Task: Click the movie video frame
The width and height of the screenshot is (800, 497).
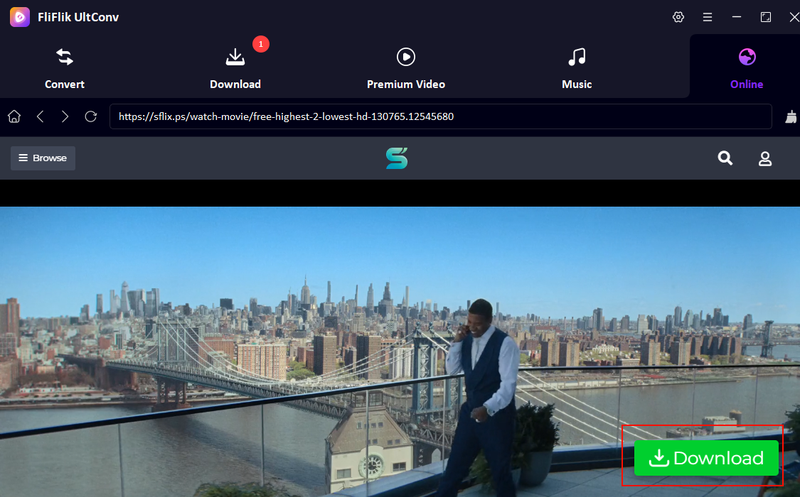Action: [x=400, y=352]
